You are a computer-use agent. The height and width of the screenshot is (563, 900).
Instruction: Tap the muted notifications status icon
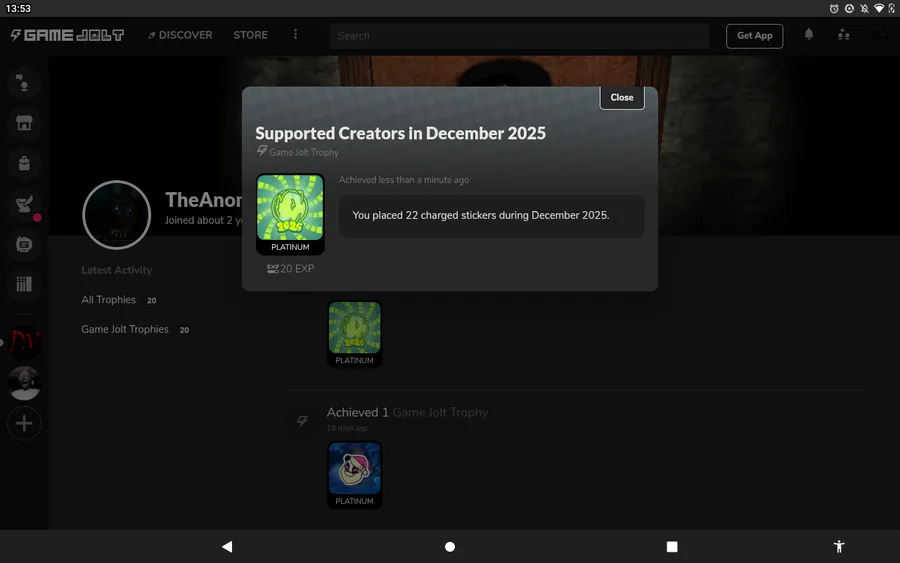[x=864, y=8]
